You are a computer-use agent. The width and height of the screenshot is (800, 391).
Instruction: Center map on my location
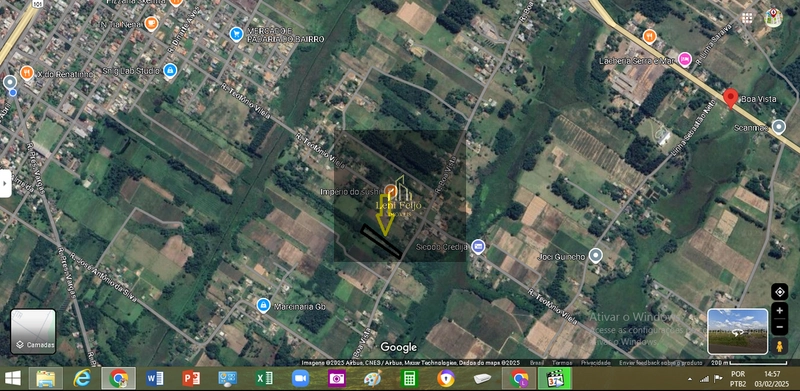point(780,292)
